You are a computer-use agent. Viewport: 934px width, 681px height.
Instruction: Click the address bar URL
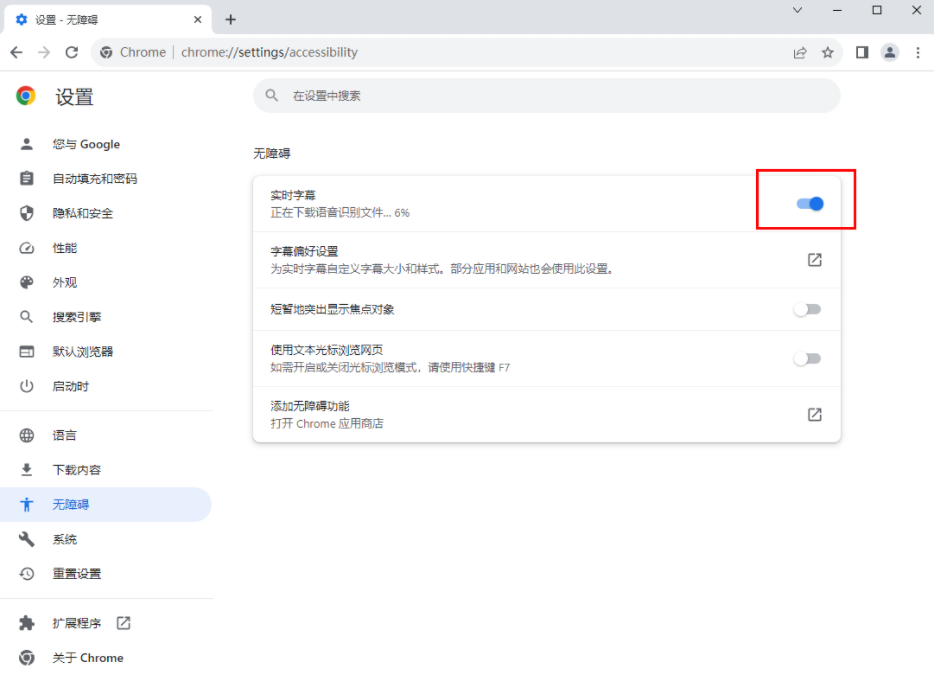(x=269, y=52)
